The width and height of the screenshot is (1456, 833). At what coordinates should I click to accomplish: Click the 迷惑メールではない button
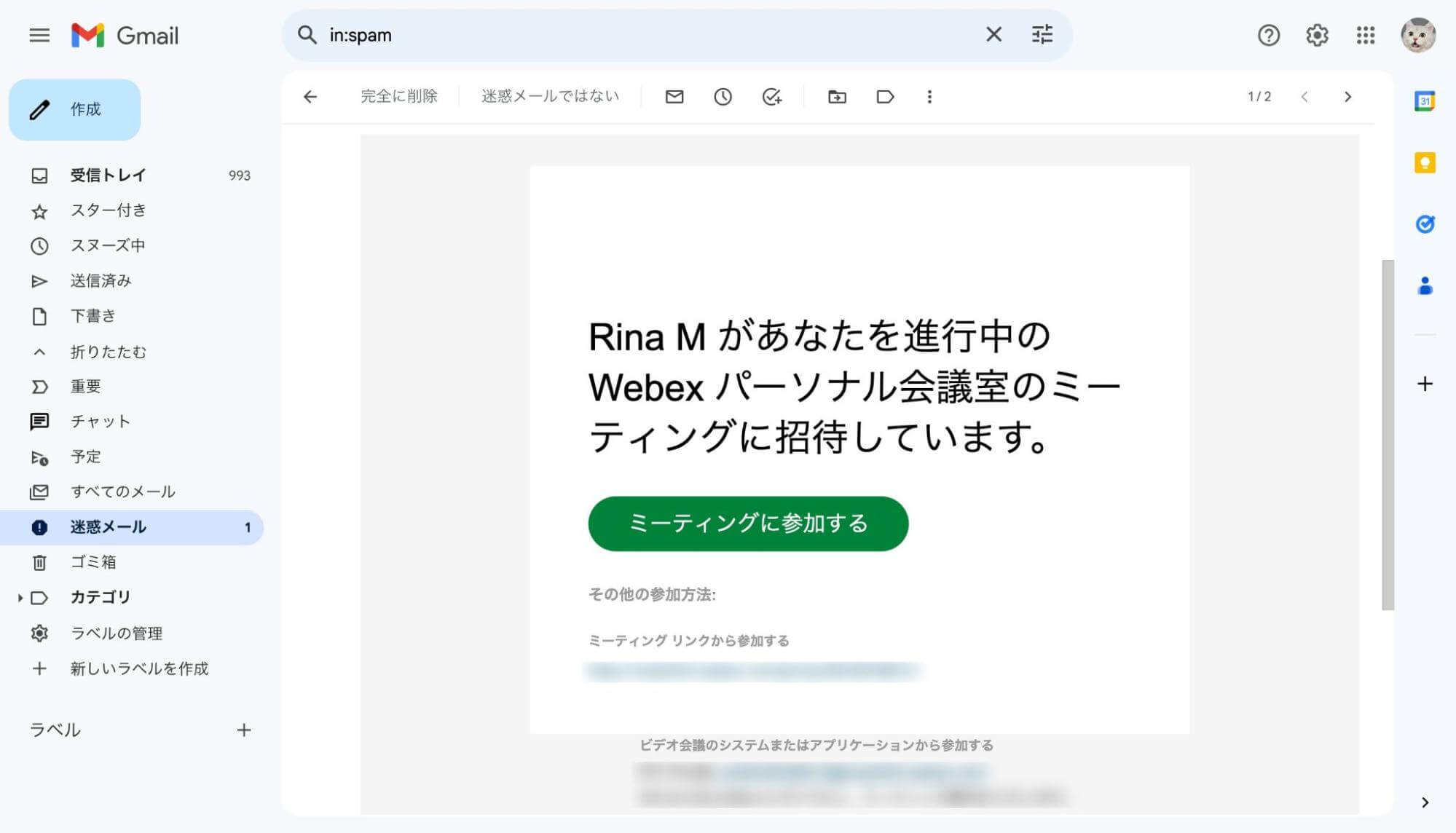pyautogui.click(x=550, y=97)
